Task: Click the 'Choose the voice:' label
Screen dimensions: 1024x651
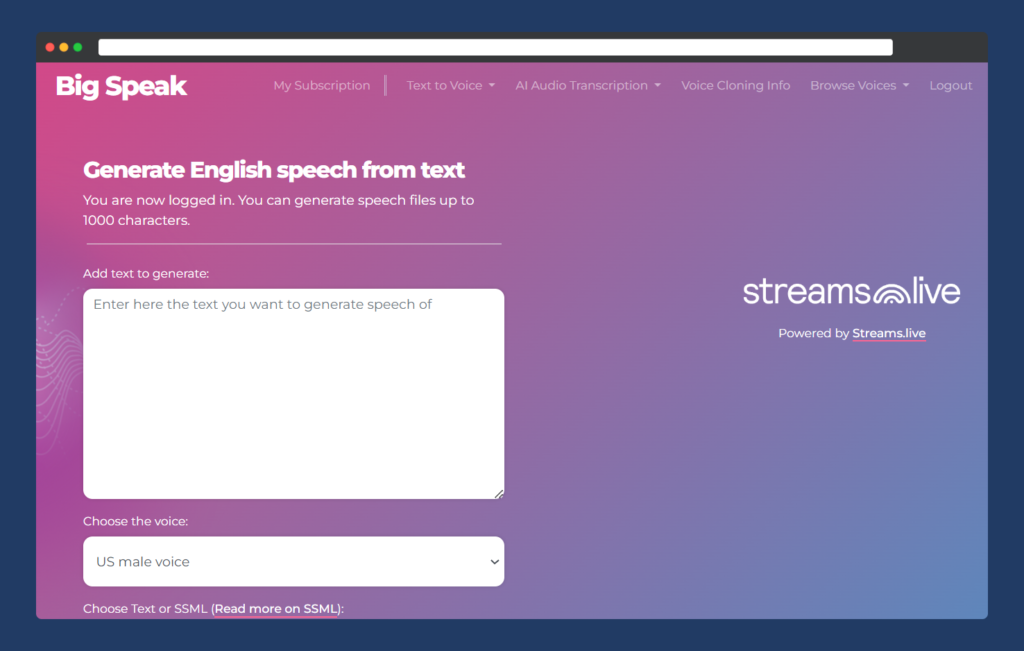Action: point(135,521)
